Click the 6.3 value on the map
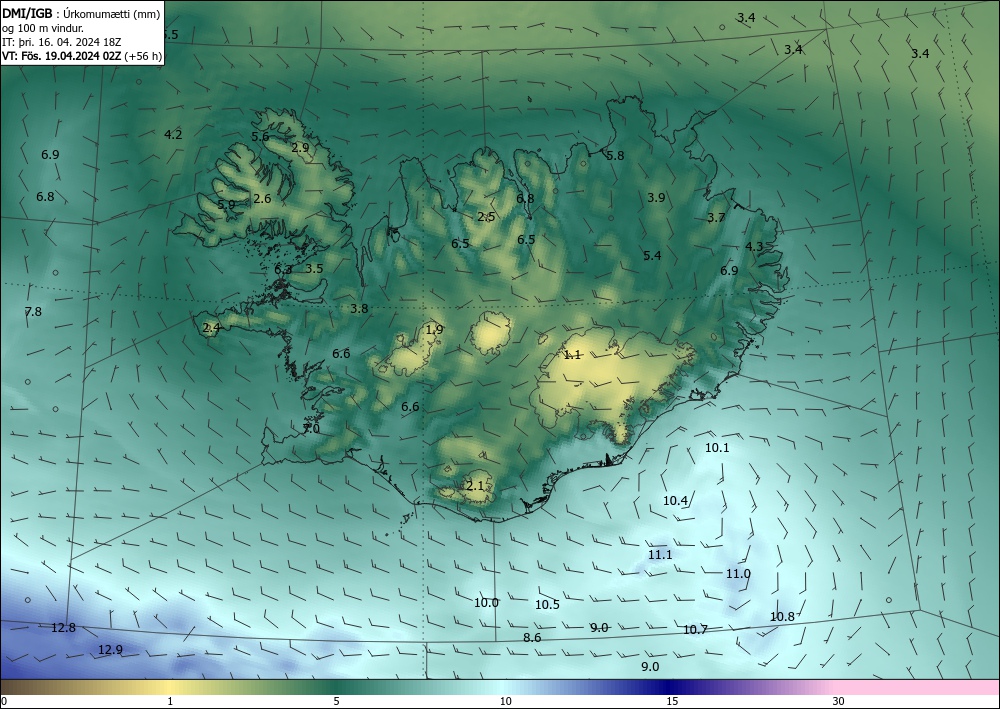Image resolution: width=1000 pixels, height=709 pixels. pos(283,270)
